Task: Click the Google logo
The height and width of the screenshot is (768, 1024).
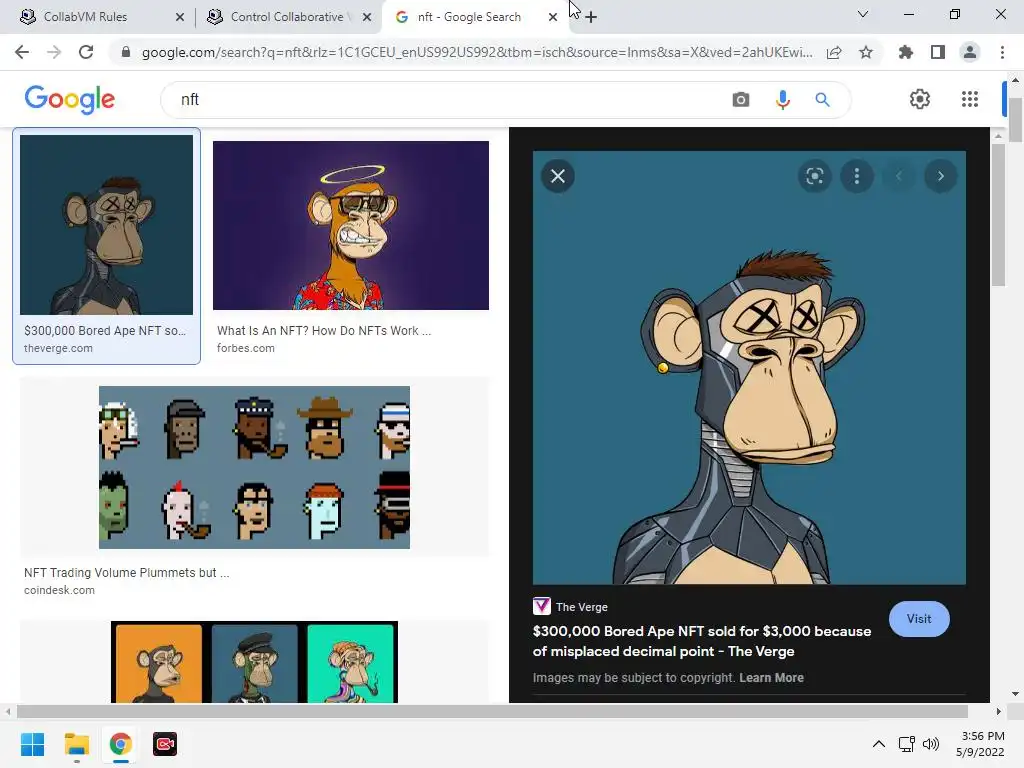Action: [x=70, y=99]
